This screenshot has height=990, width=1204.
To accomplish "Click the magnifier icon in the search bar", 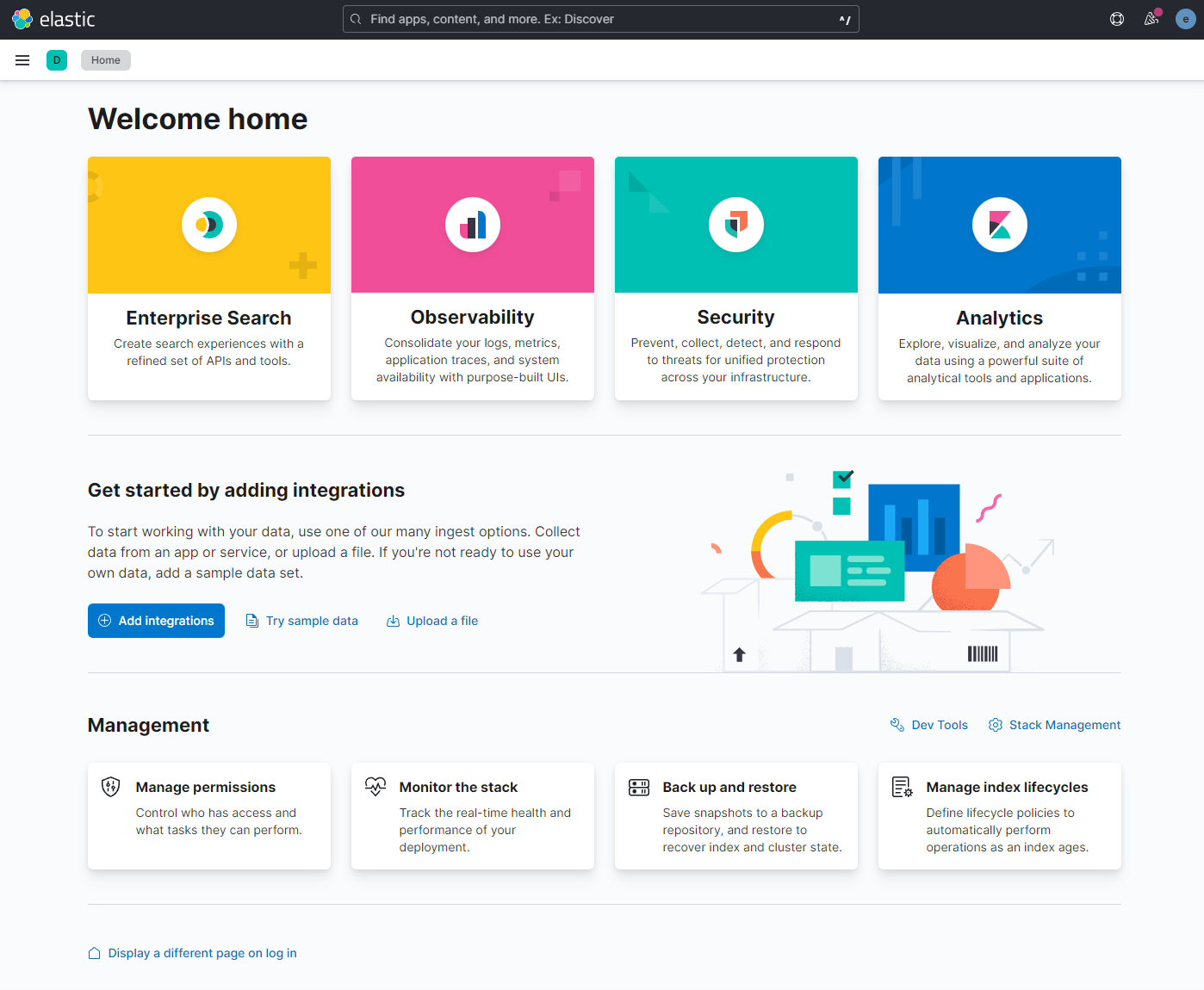I will click(x=356, y=19).
